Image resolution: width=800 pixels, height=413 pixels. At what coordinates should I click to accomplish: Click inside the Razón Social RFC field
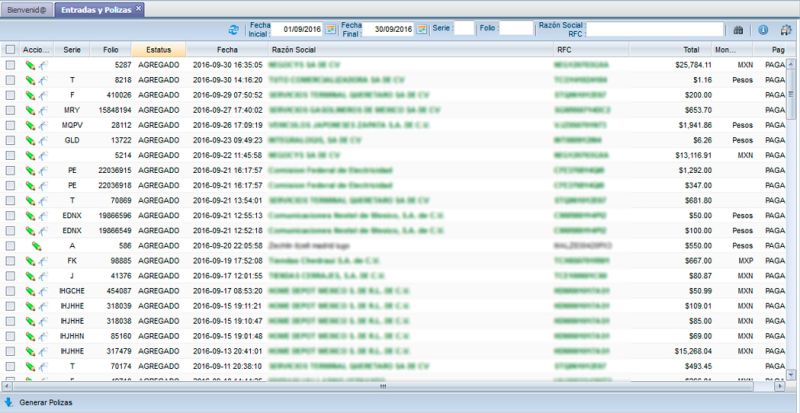pos(655,30)
